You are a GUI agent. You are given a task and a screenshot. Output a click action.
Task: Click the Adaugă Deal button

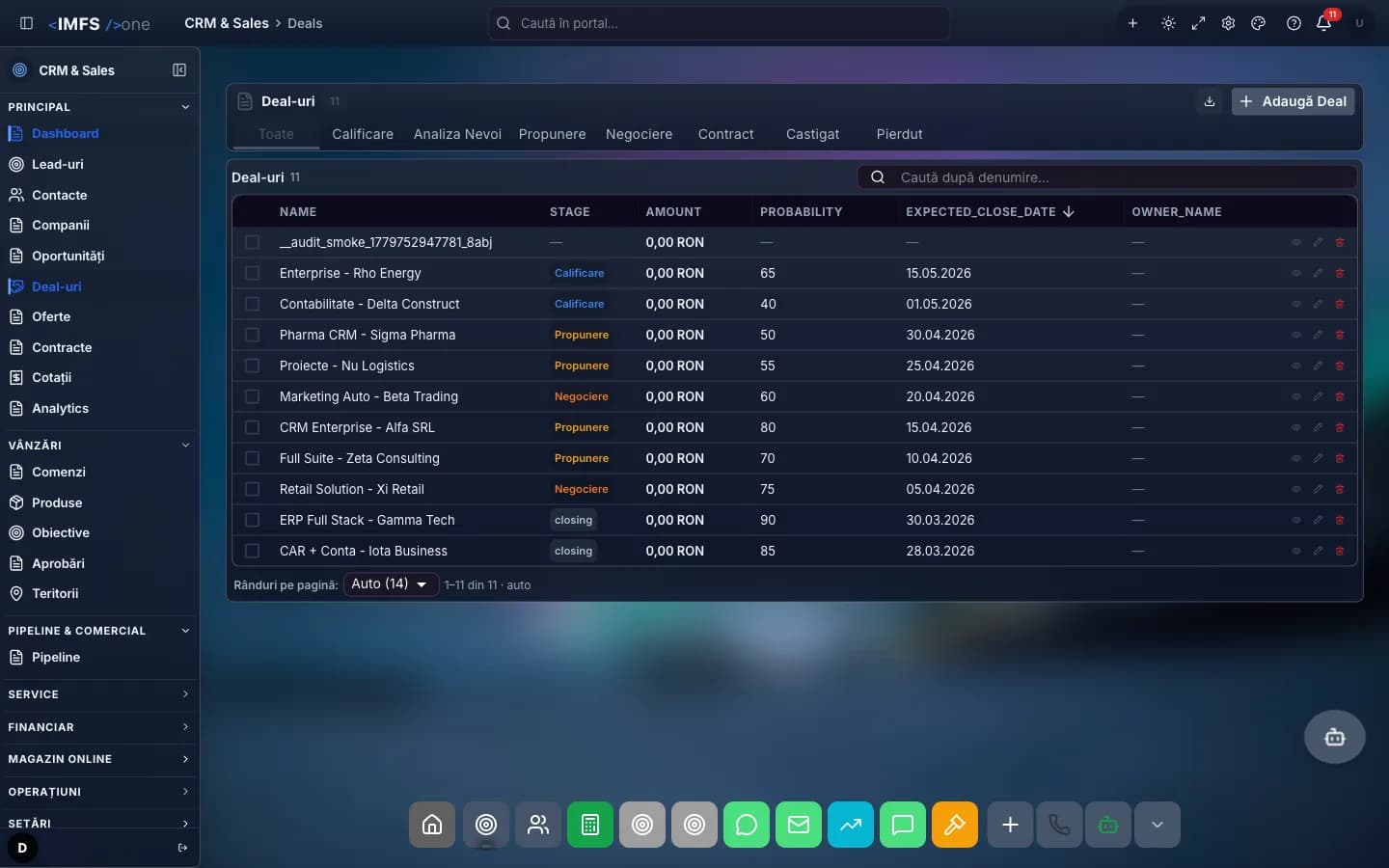pos(1293,101)
